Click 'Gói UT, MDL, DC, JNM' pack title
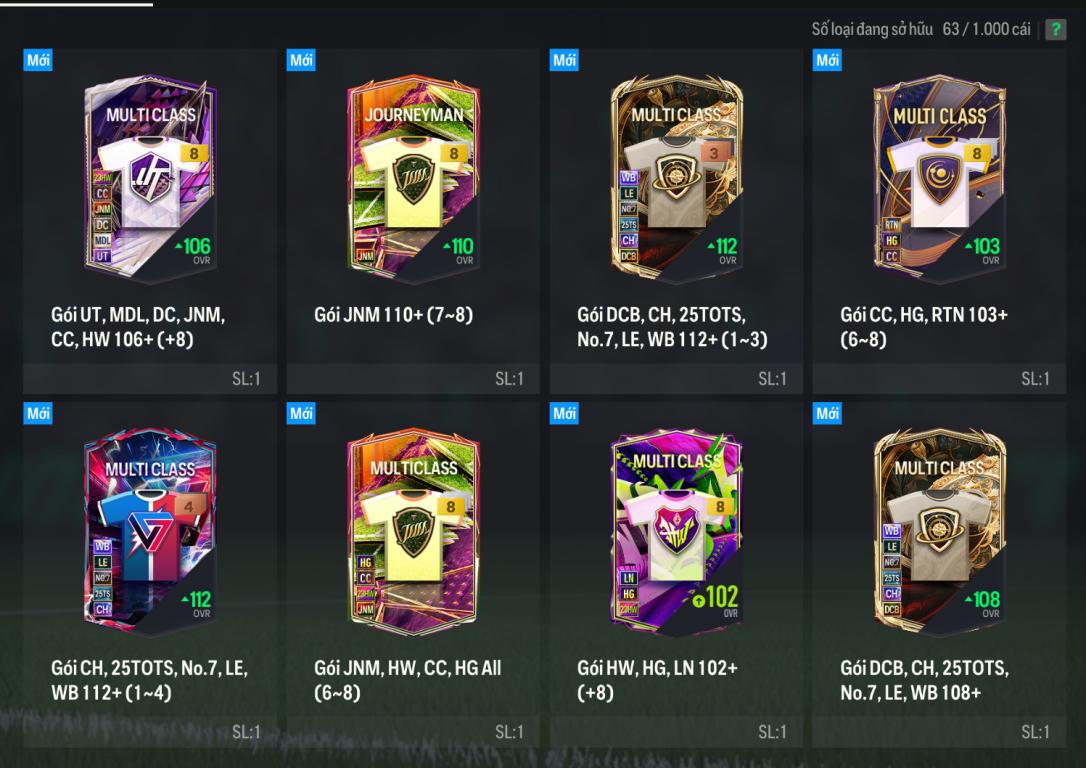The height and width of the screenshot is (768, 1086). (138, 315)
